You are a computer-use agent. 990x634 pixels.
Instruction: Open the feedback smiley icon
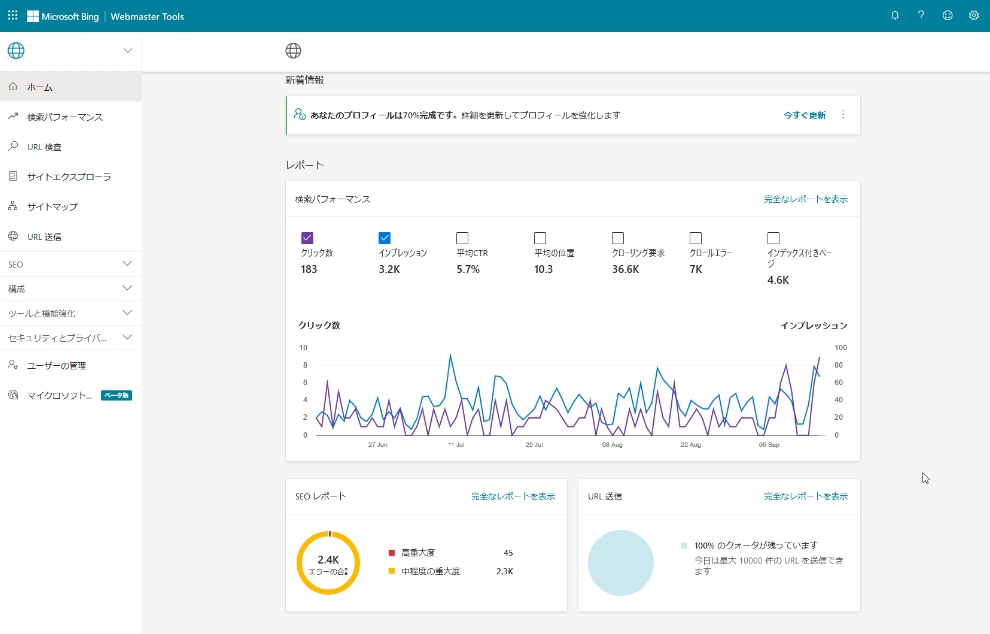click(948, 15)
